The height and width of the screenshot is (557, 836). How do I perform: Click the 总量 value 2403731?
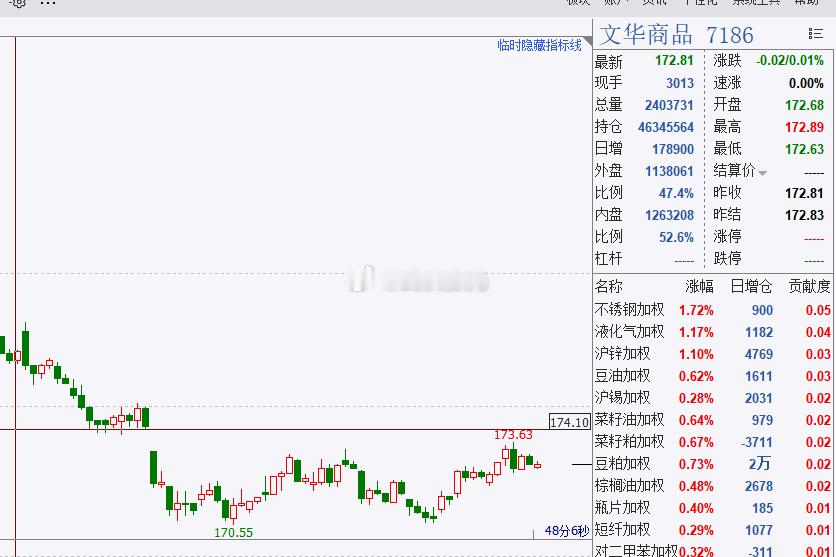click(x=669, y=105)
